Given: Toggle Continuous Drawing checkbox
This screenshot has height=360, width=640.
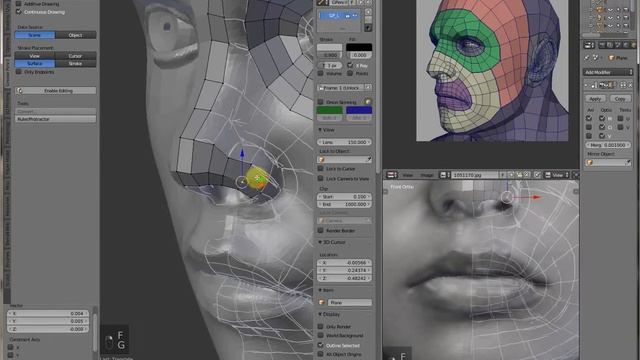Looking at the screenshot, I should pos(18,12).
